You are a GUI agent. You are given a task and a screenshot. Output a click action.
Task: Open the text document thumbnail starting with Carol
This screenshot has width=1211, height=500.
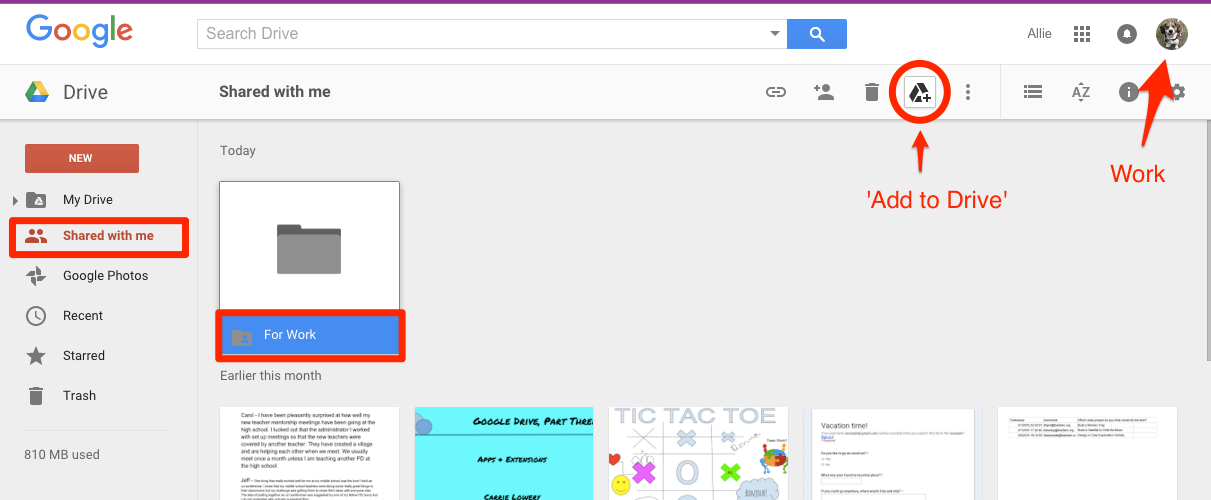point(310,453)
